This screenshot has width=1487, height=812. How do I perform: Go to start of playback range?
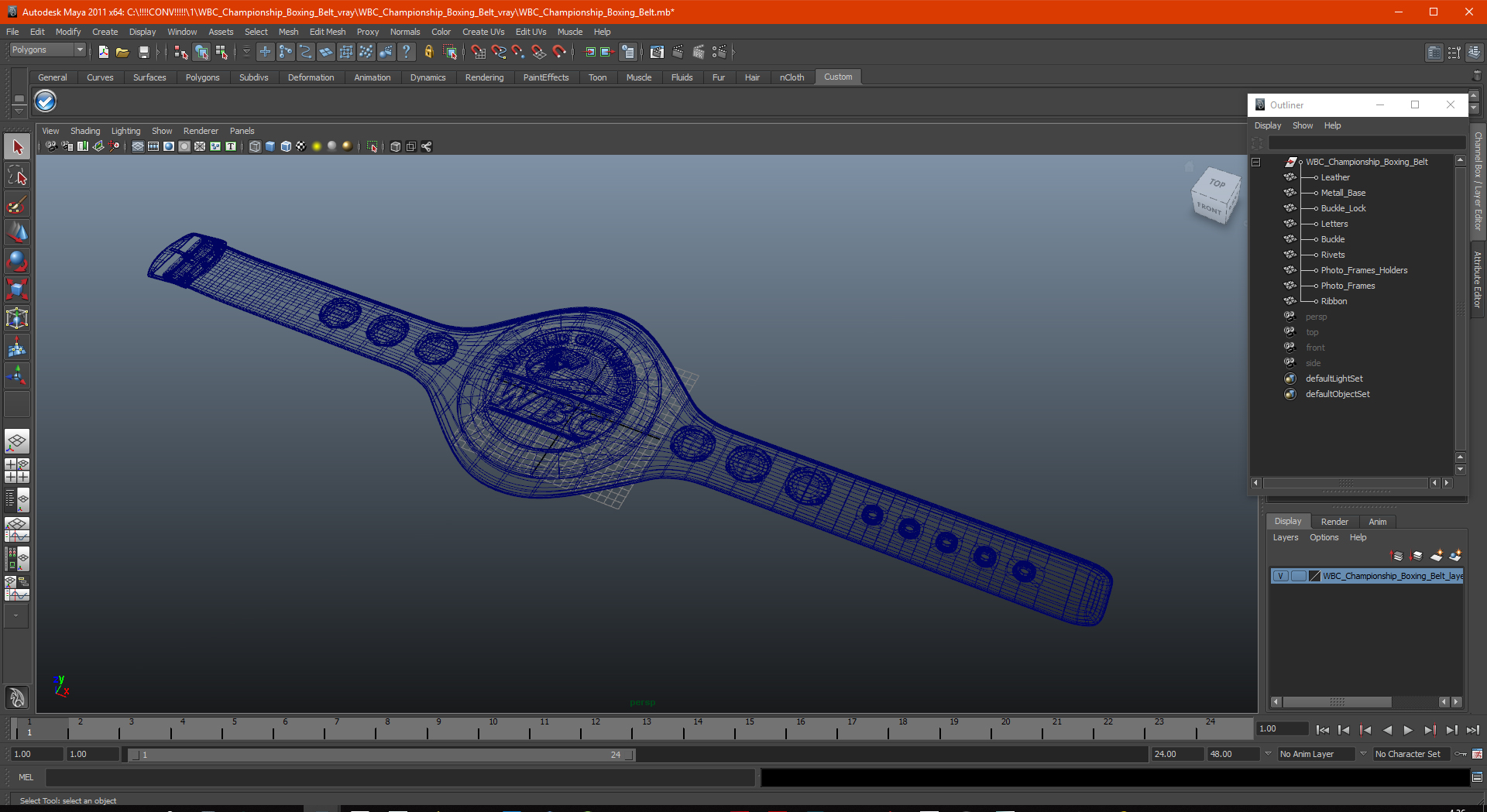tap(1323, 730)
